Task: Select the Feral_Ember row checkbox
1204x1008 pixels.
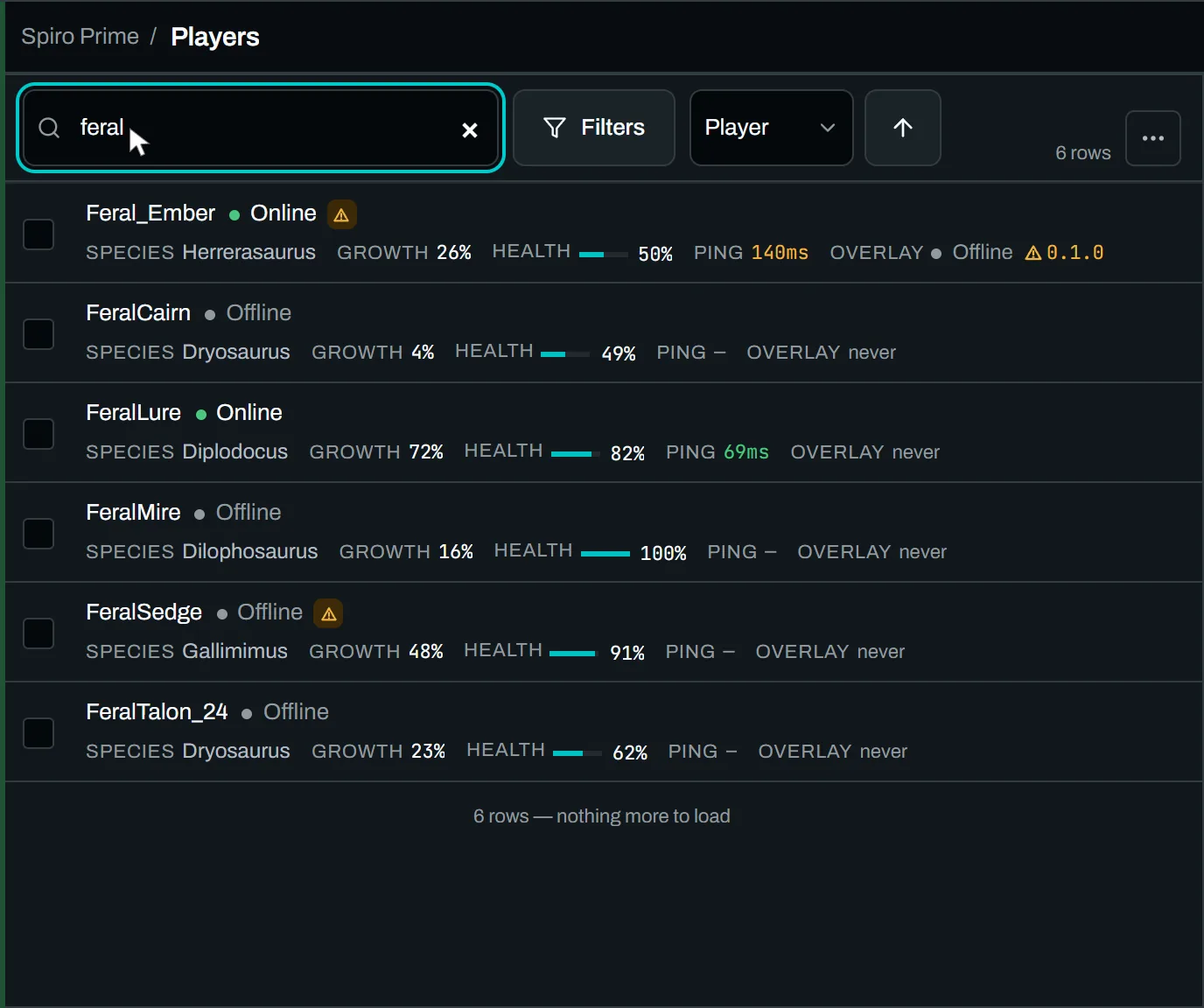Action: (38, 234)
